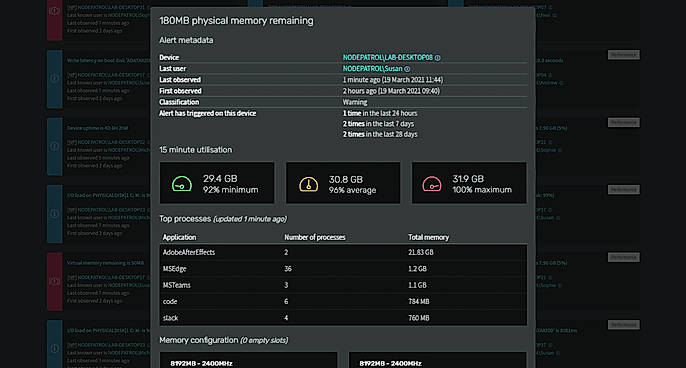Click the pink maximum gauge icon
The width and height of the screenshot is (686, 368).
[432, 183]
